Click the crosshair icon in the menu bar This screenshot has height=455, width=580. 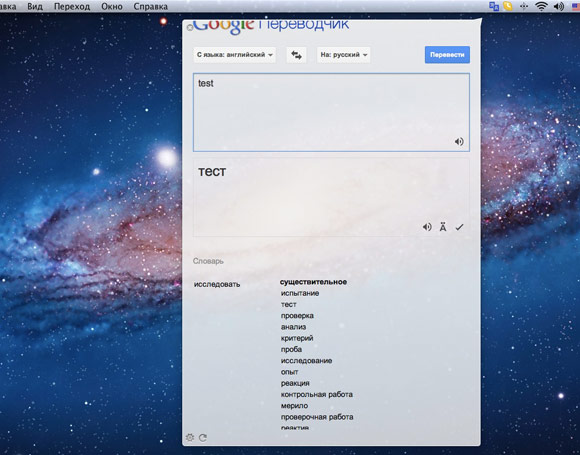(524, 6)
